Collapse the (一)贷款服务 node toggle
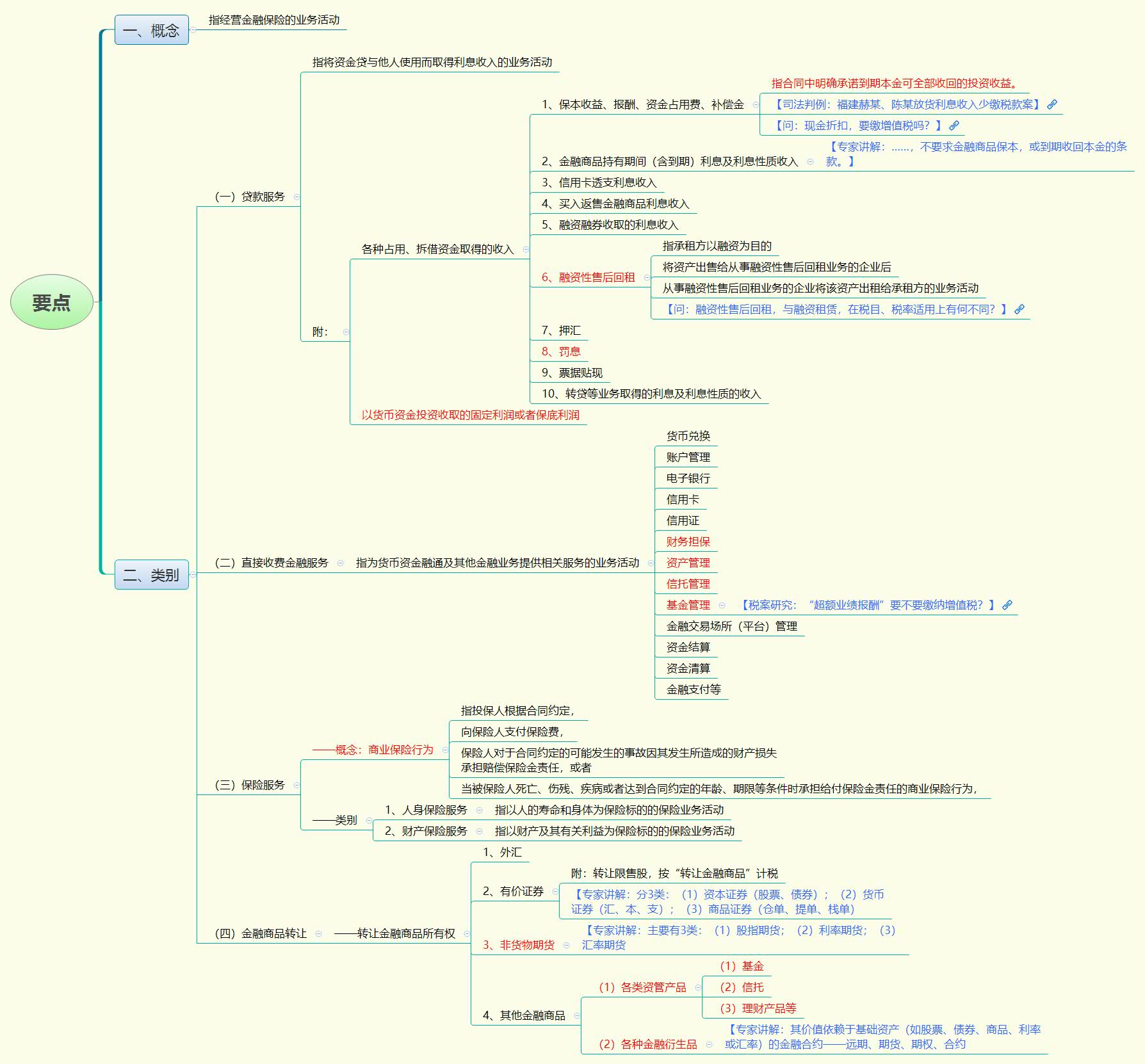 (296, 197)
